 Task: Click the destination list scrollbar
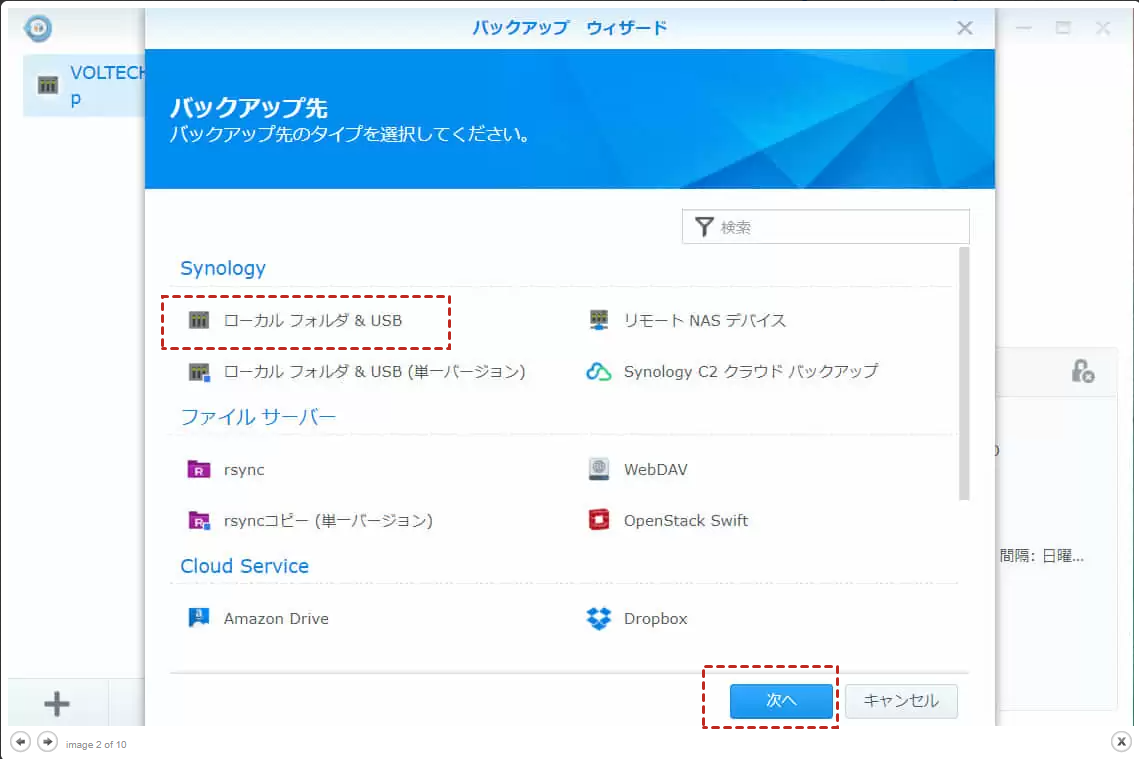point(964,373)
